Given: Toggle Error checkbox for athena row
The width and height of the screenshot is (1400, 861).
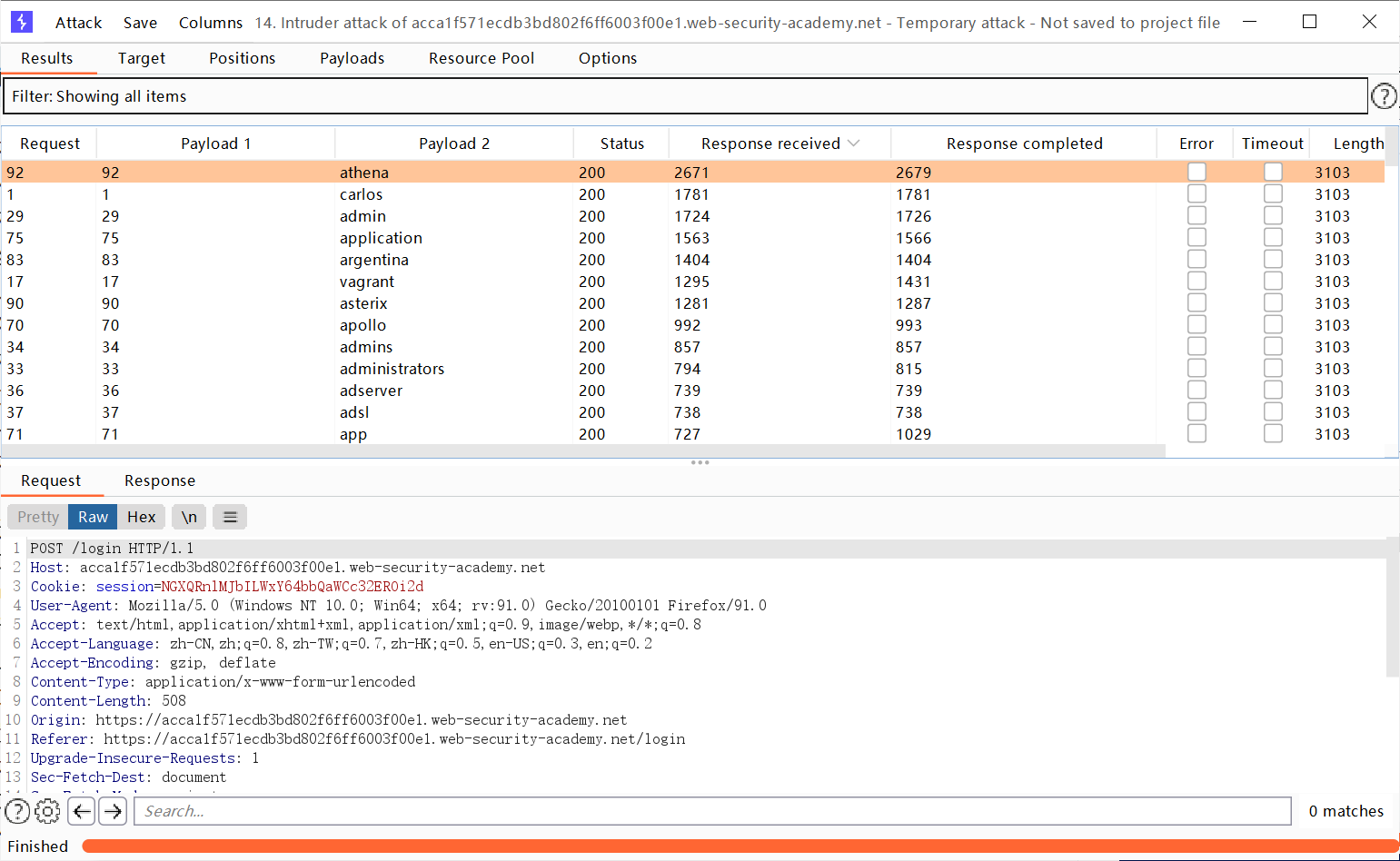Looking at the screenshot, I should pyautogui.click(x=1196, y=172).
